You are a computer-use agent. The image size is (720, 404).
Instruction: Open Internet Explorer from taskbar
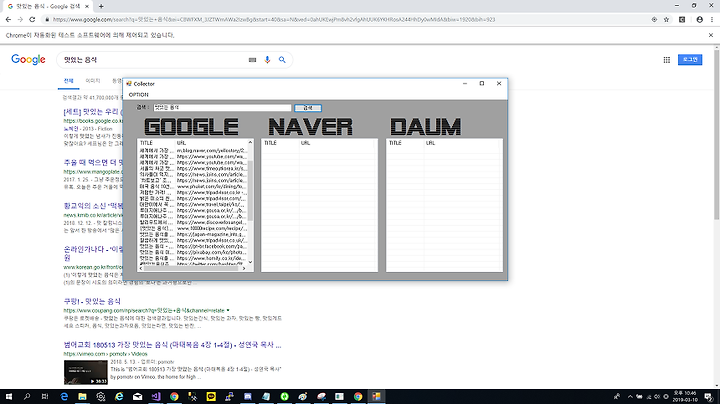[119, 397]
